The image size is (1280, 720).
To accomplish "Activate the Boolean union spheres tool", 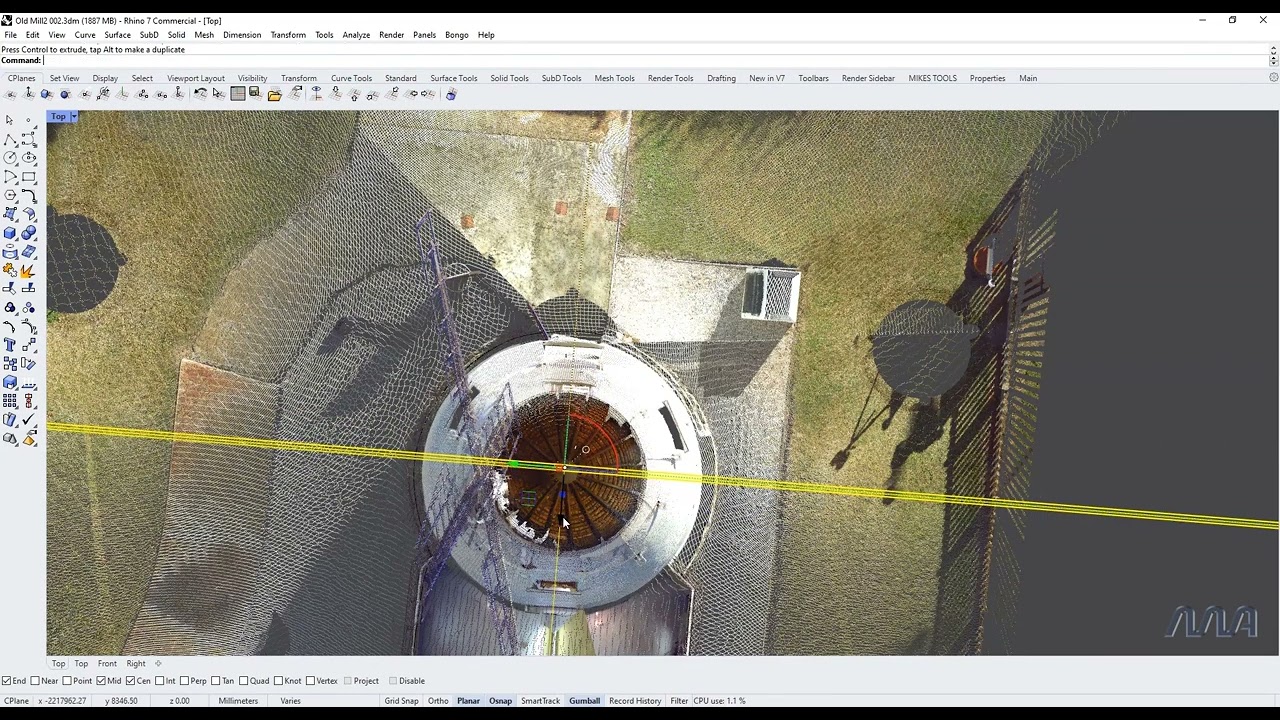I will pyautogui.click(x=29, y=233).
